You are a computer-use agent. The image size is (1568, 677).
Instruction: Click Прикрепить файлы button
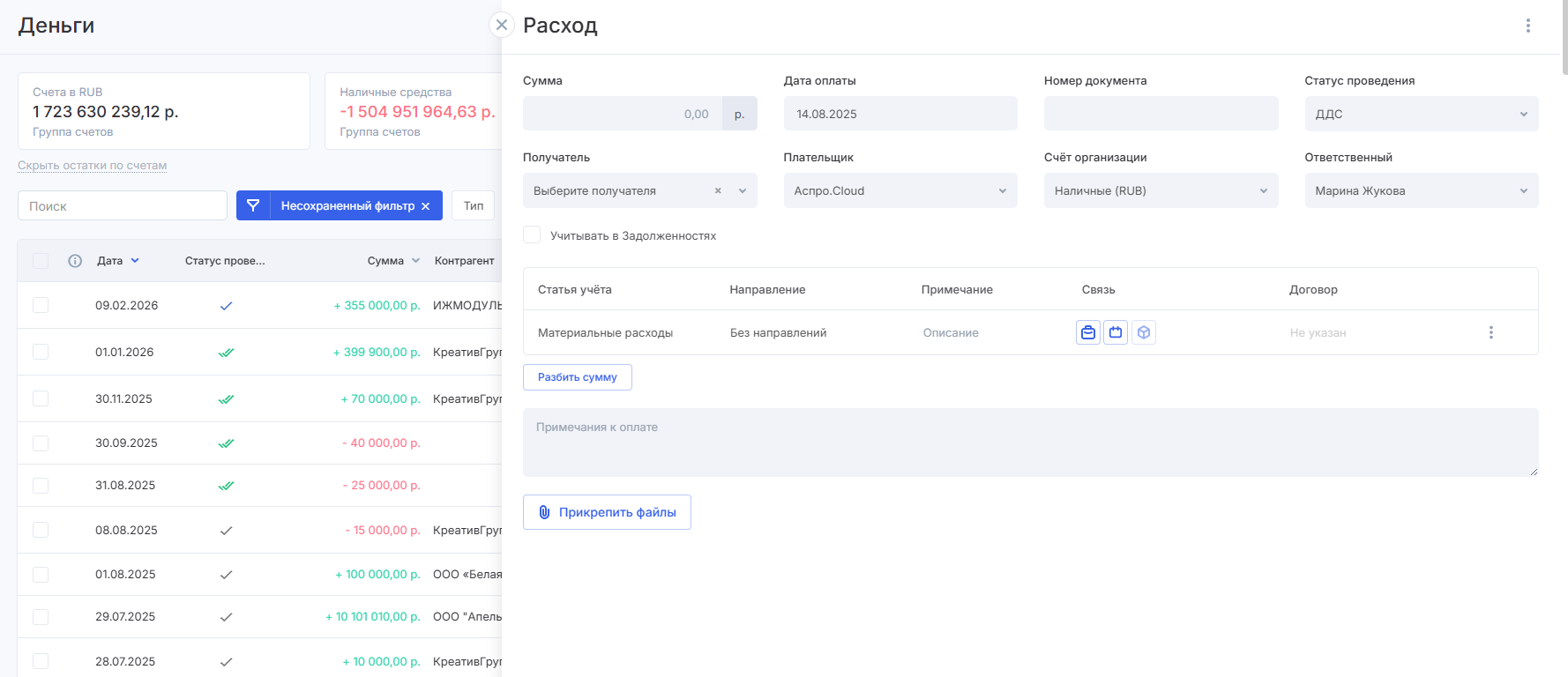tap(607, 512)
